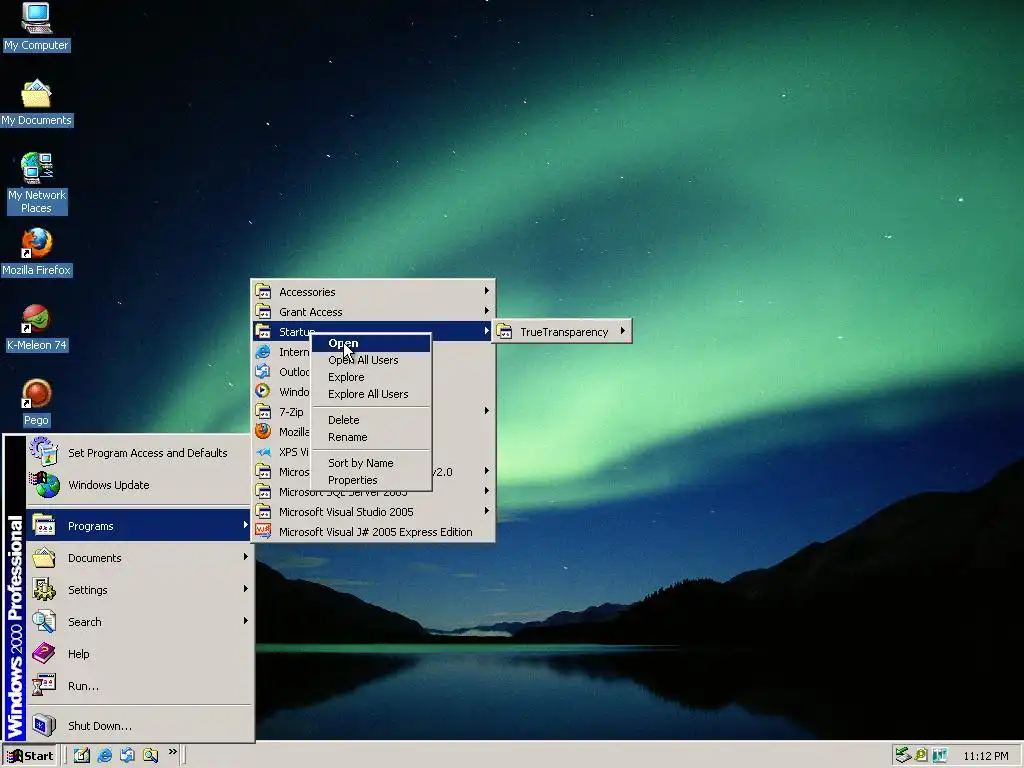Click the Internet Explorer icon in Programs
Viewport: 1024px width, 768px height.
(263, 352)
